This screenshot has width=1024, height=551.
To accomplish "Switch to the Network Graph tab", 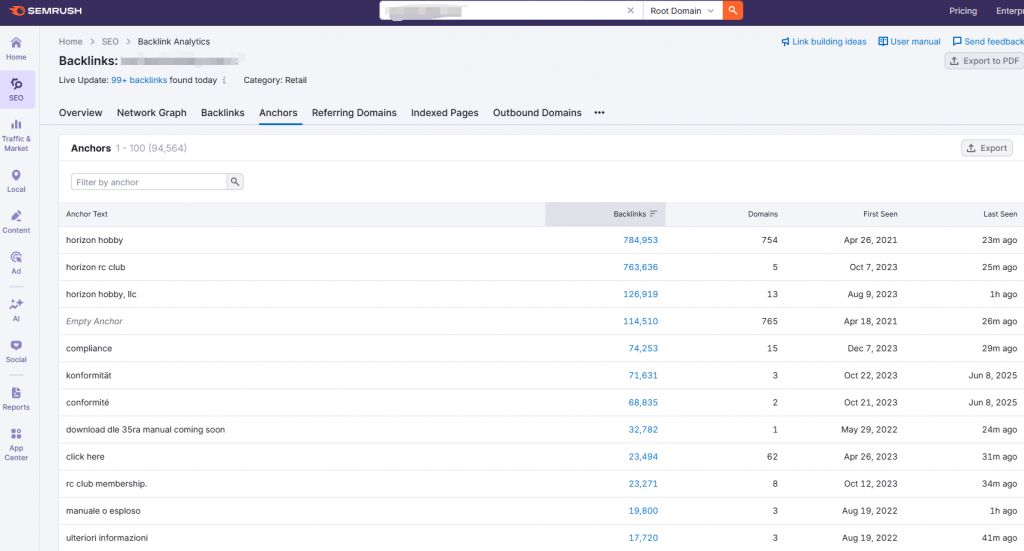I will click(x=152, y=112).
